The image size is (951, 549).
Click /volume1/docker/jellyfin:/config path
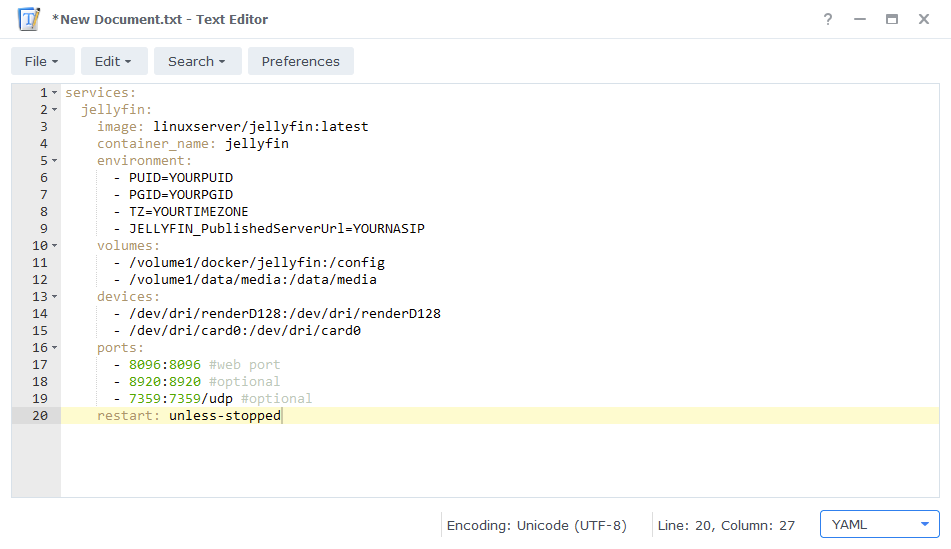(x=257, y=263)
